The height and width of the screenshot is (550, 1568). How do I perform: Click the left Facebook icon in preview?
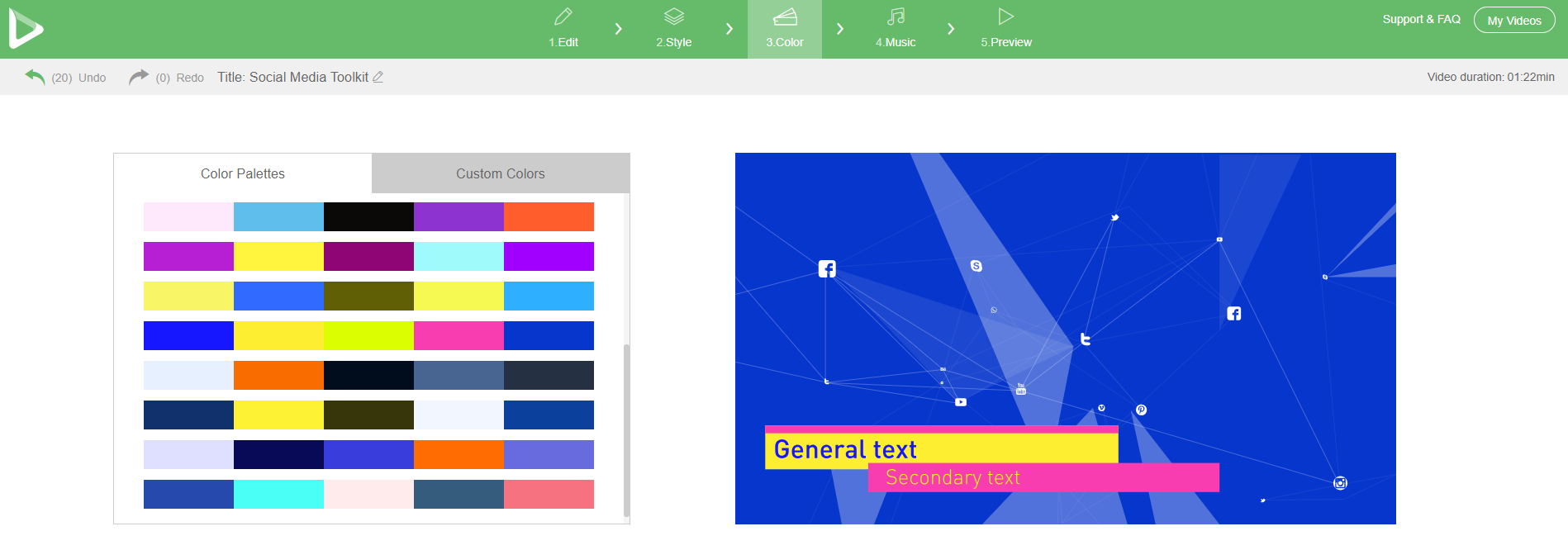point(827,268)
